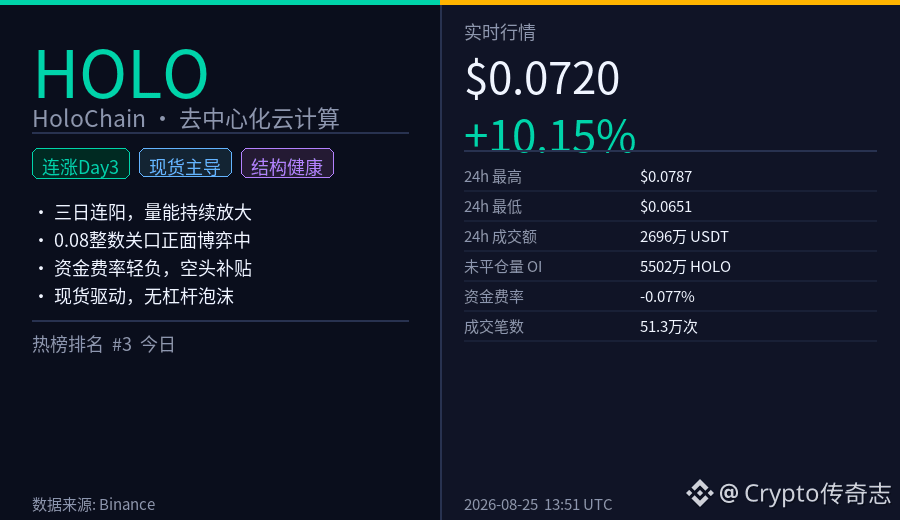
Task: Click the HoloChain · 去中心化云计算 subtitle
Action: coord(186,119)
